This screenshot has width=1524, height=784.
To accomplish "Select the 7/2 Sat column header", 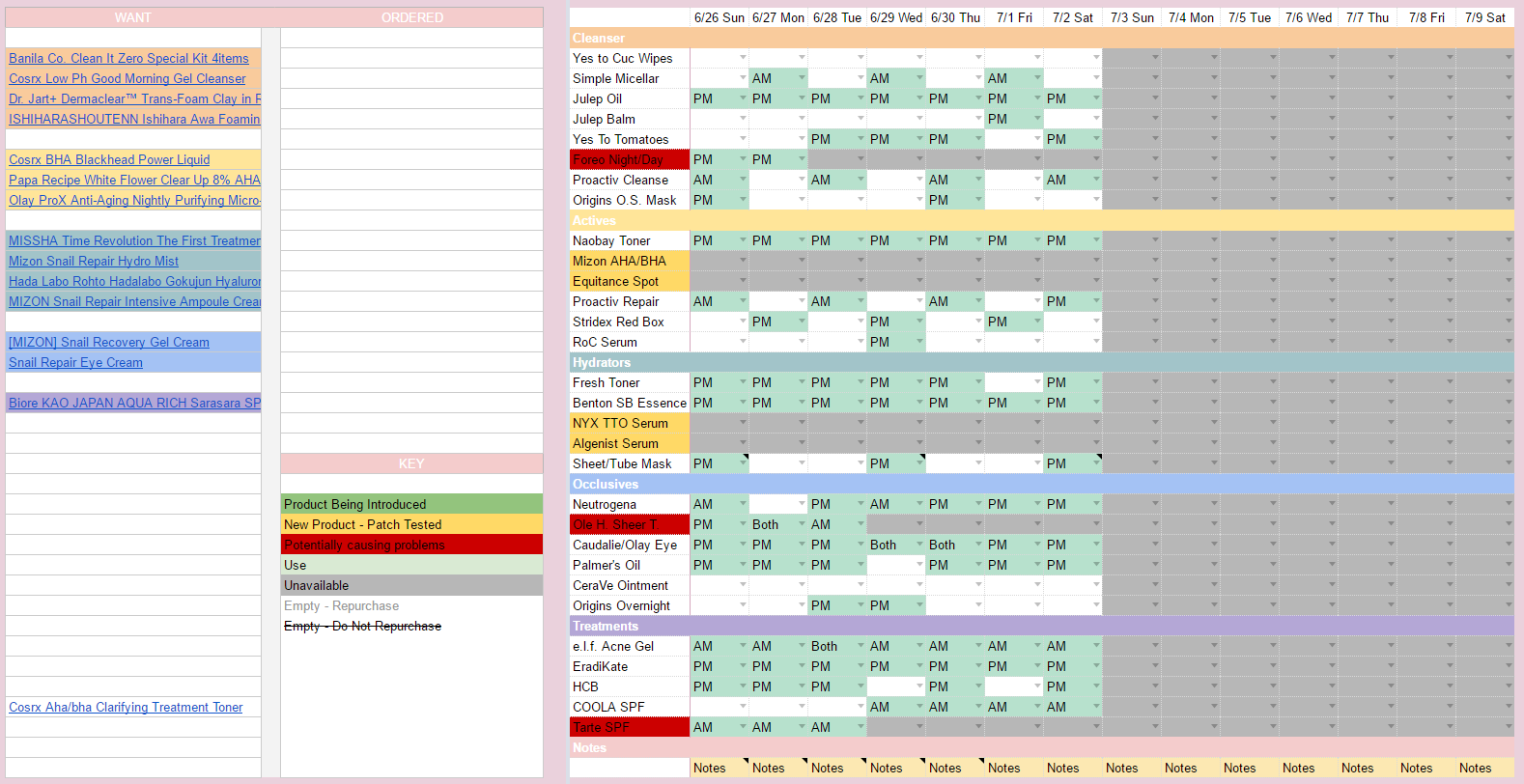I will (x=1073, y=17).
